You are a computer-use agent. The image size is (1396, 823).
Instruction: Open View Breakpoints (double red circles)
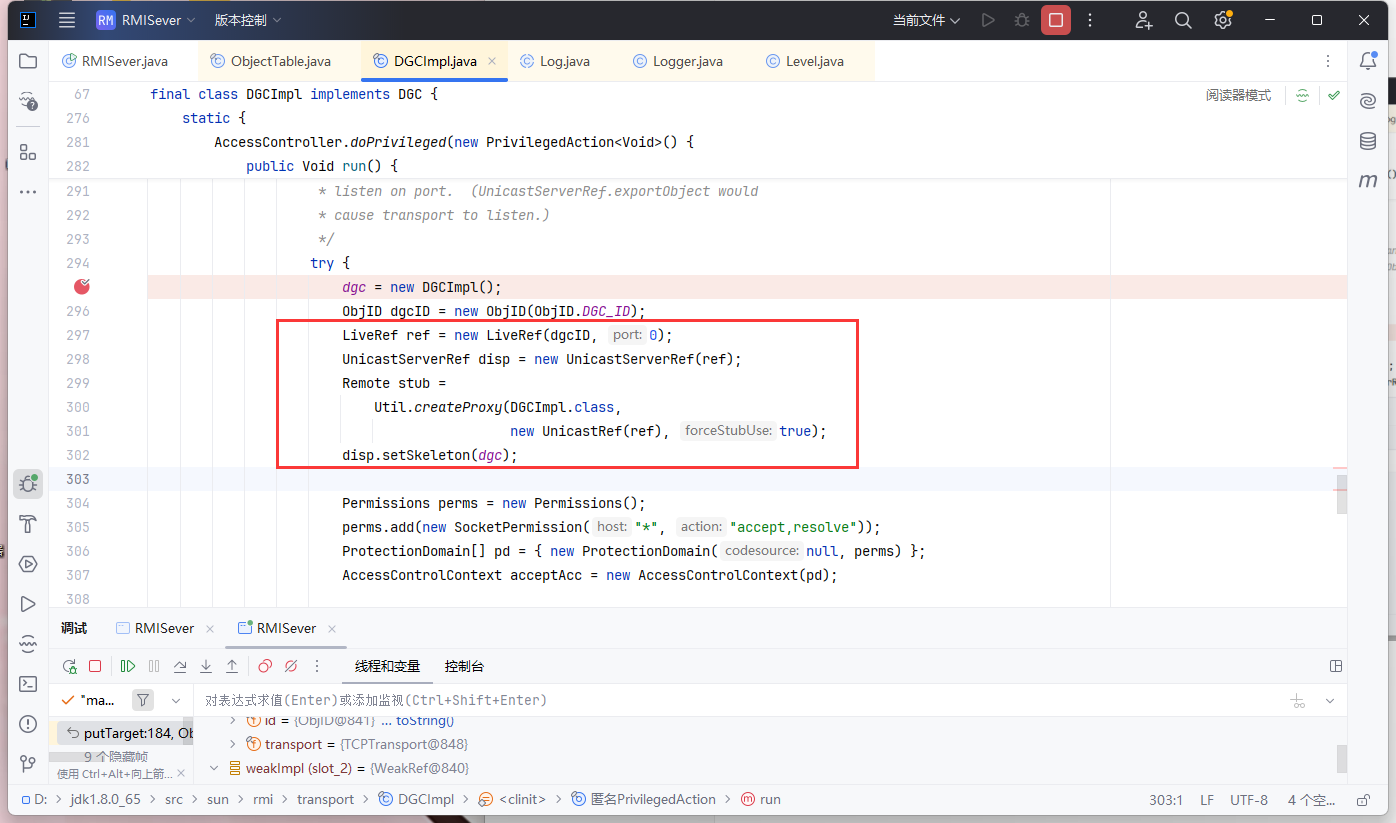[265, 666]
